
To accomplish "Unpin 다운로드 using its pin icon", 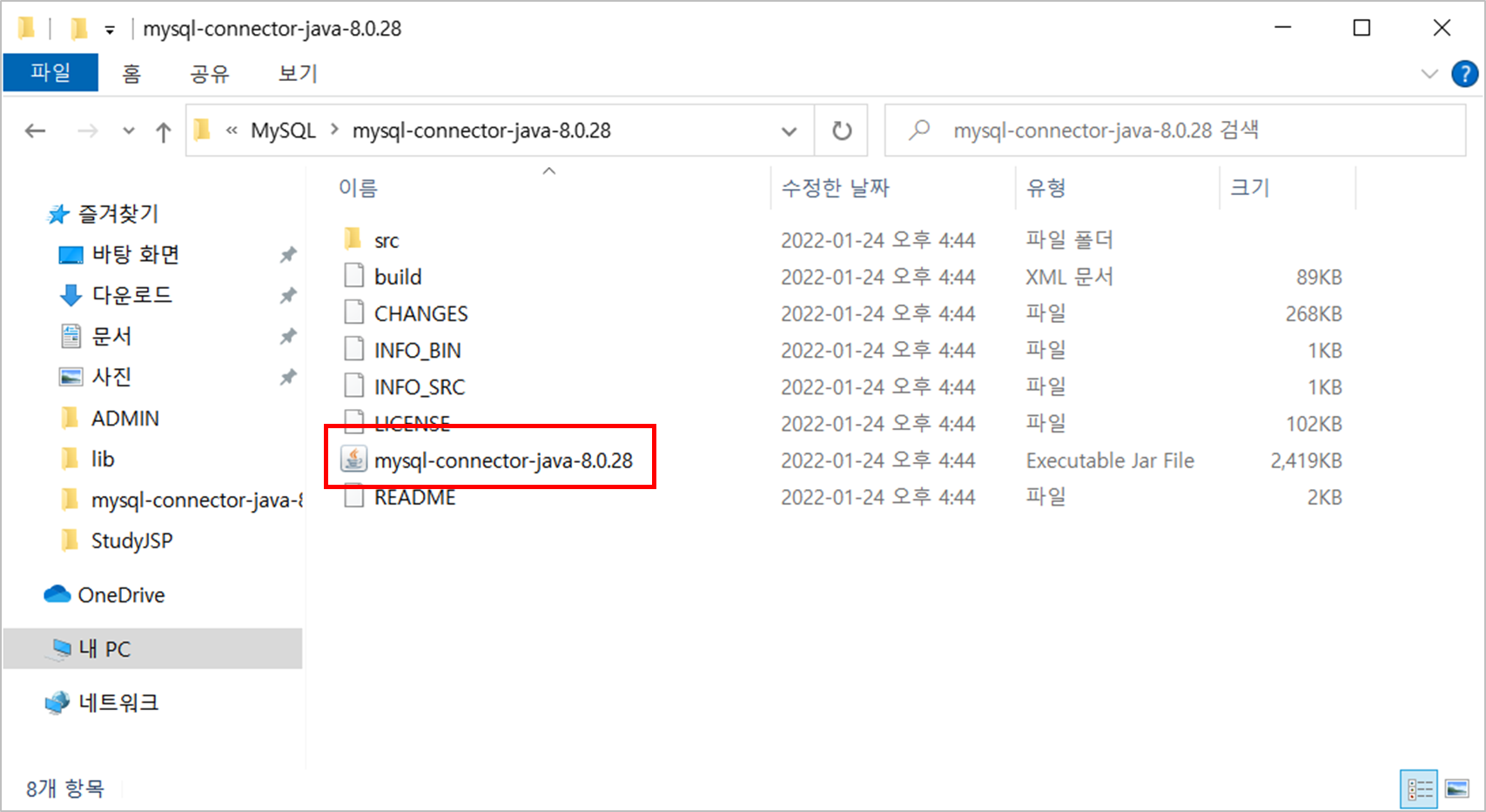I will (x=287, y=295).
